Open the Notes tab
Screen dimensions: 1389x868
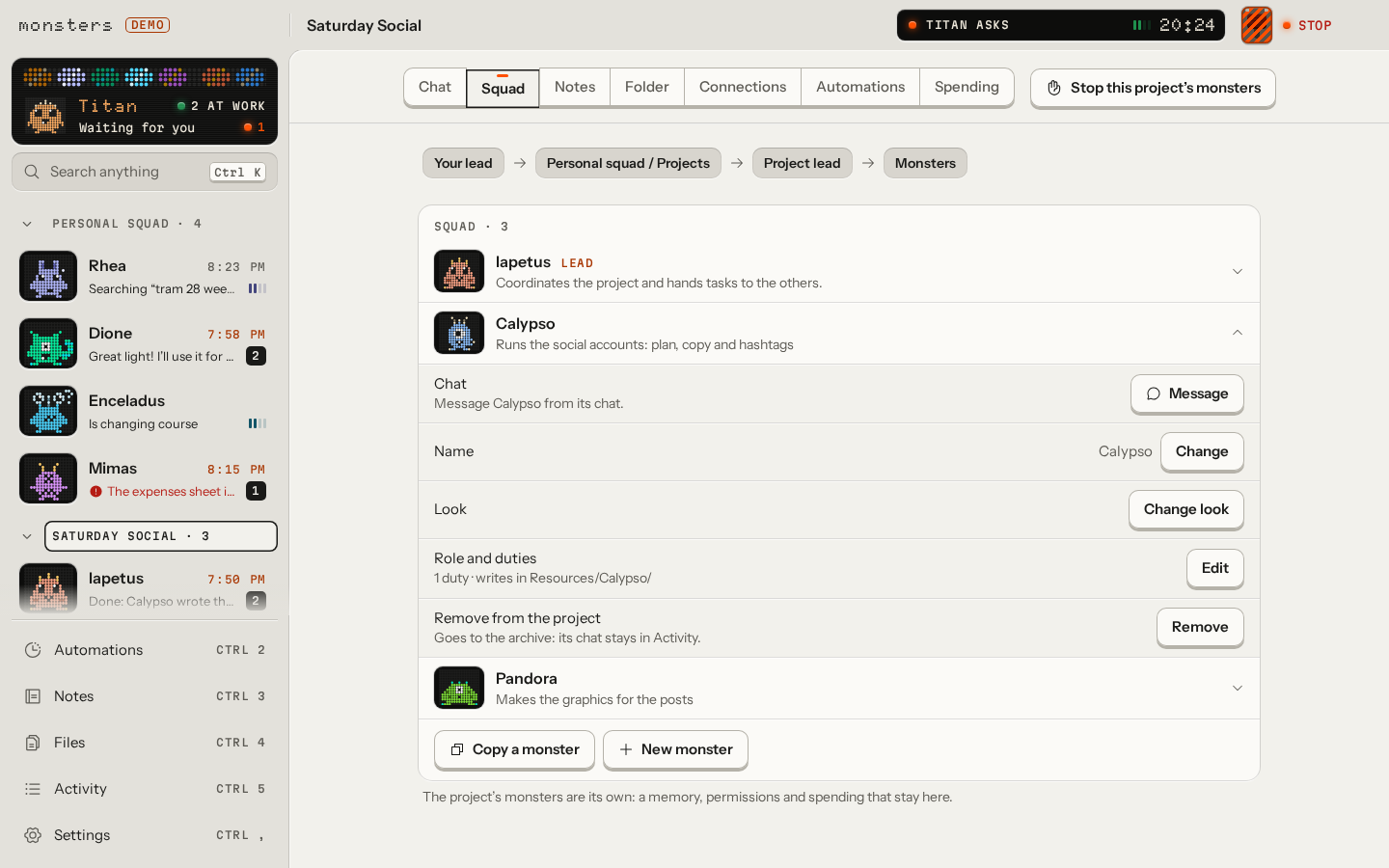[575, 87]
